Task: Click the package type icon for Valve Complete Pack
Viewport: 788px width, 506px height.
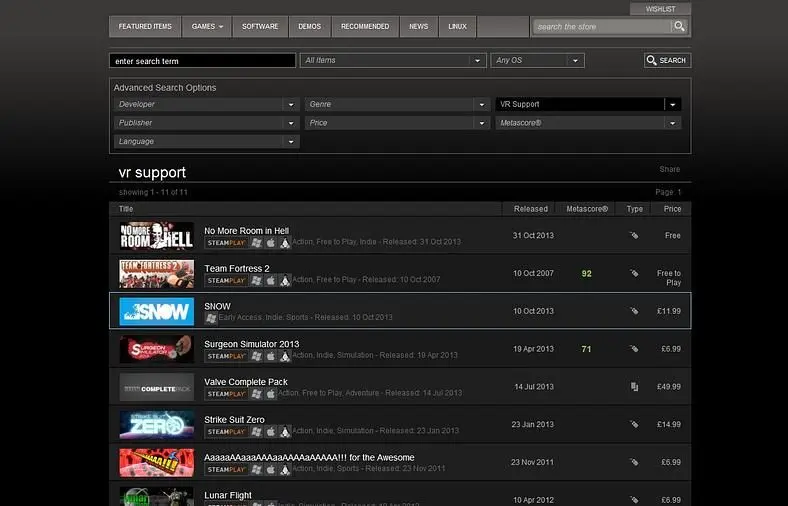Action: [x=634, y=386]
